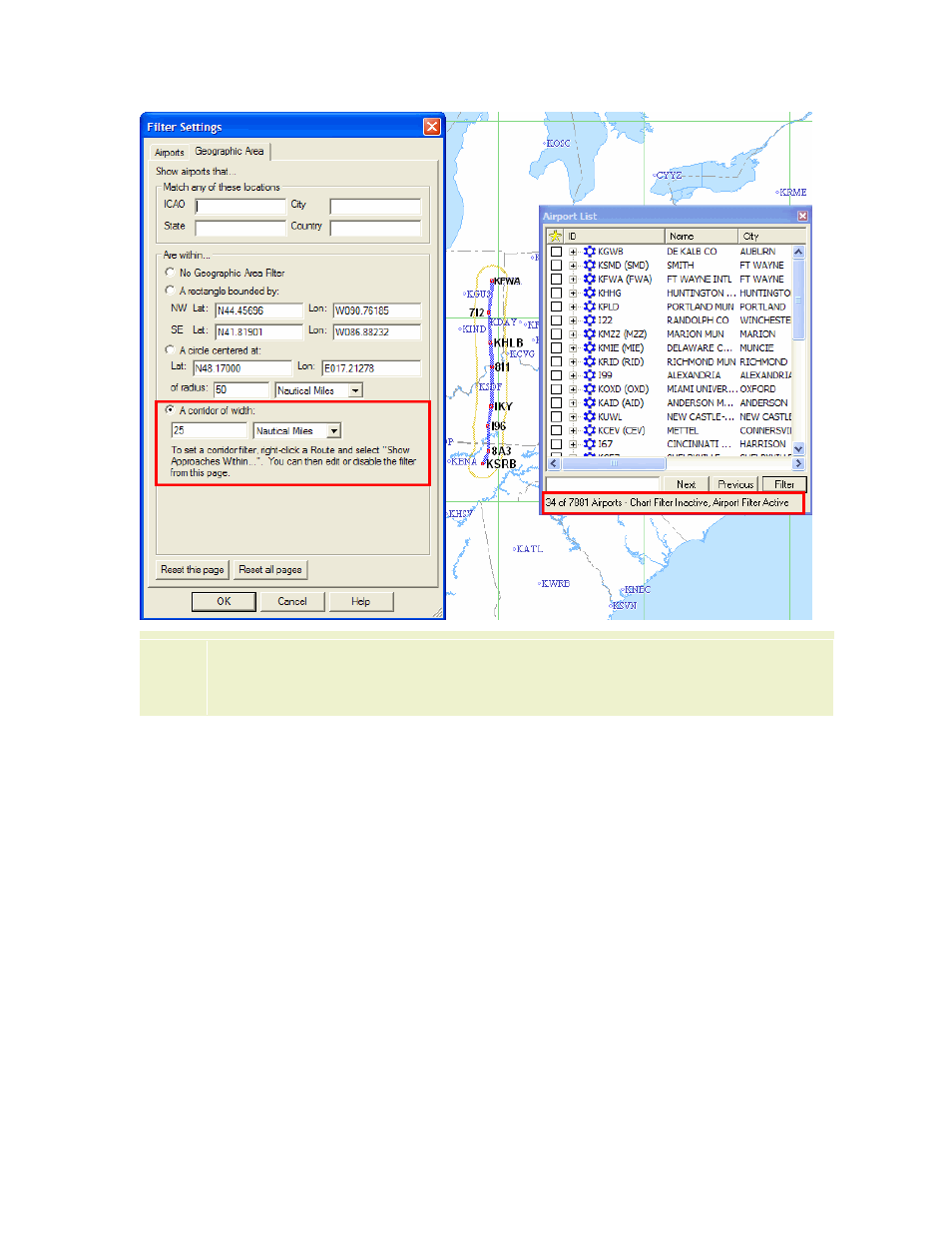This screenshot has width=952, height=1233.
Task: Check the box for KOXD (OXD) airport
Action: pyautogui.click(x=557, y=389)
